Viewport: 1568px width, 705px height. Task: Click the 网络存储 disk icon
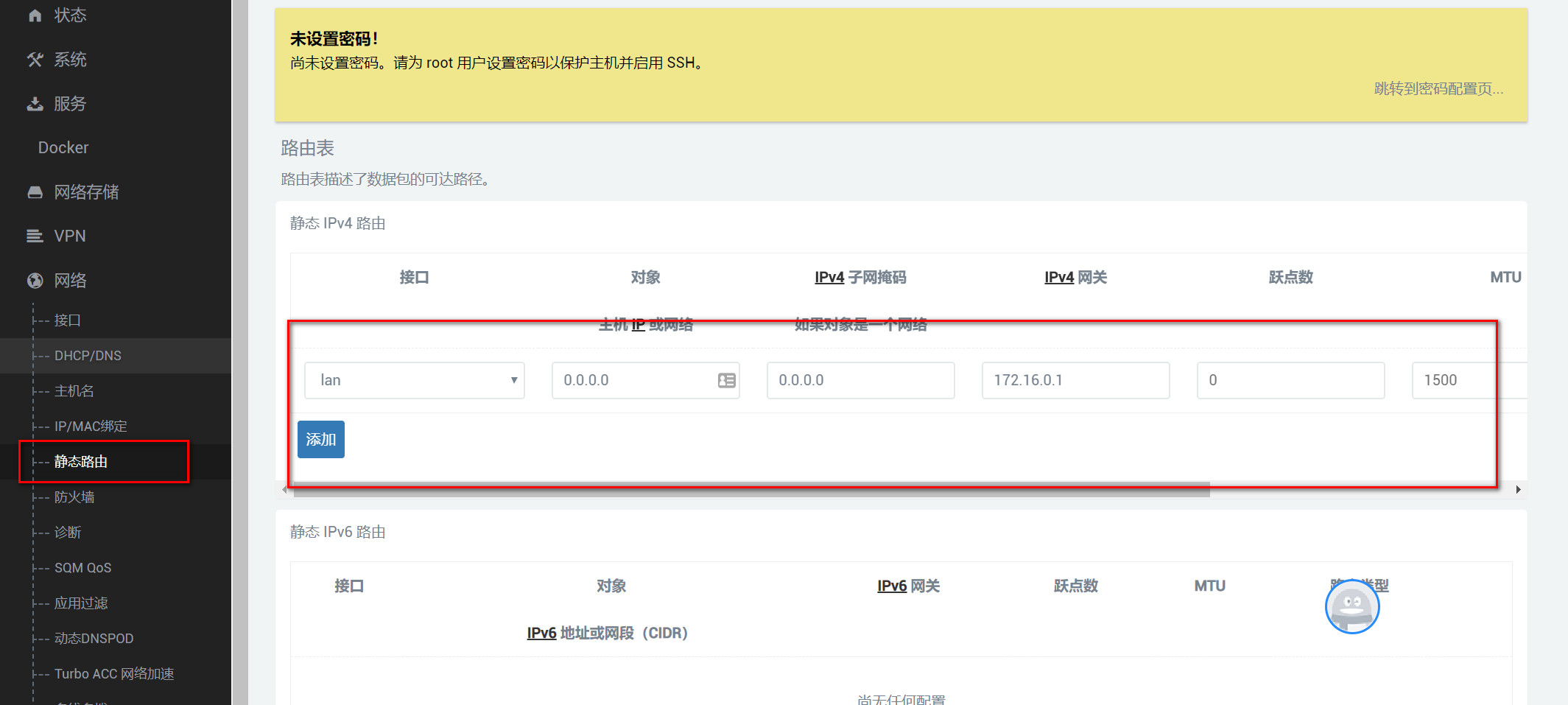[35, 192]
